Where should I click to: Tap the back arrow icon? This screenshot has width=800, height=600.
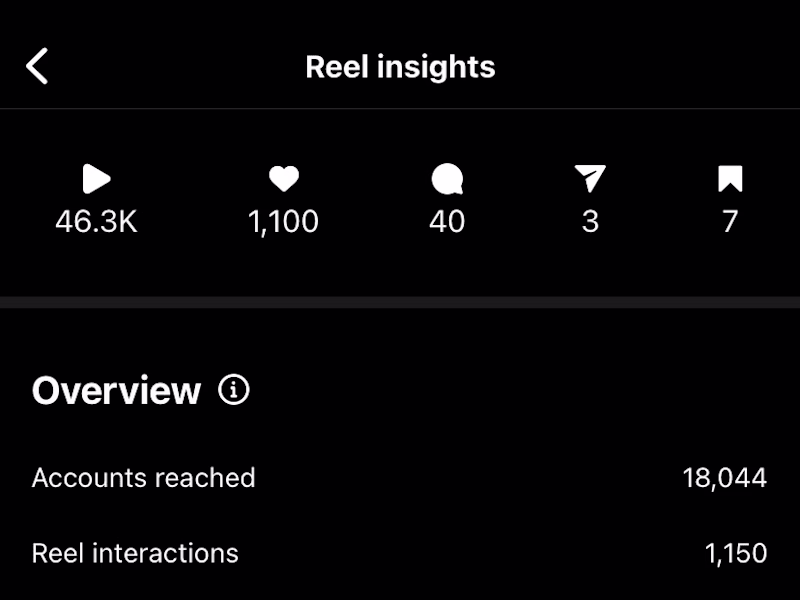(x=37, y=67)
